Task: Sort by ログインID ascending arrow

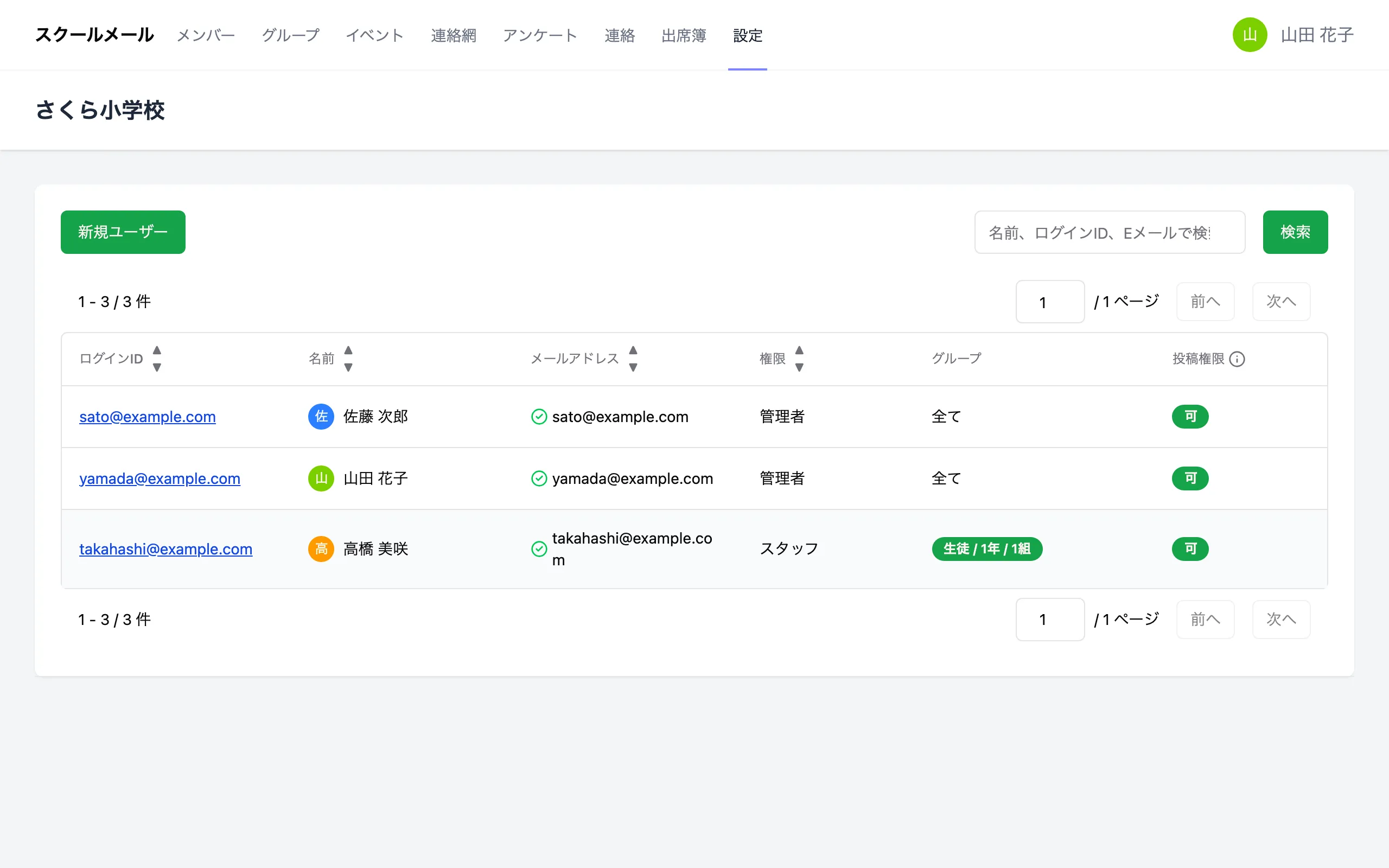Action: [157, 350]
